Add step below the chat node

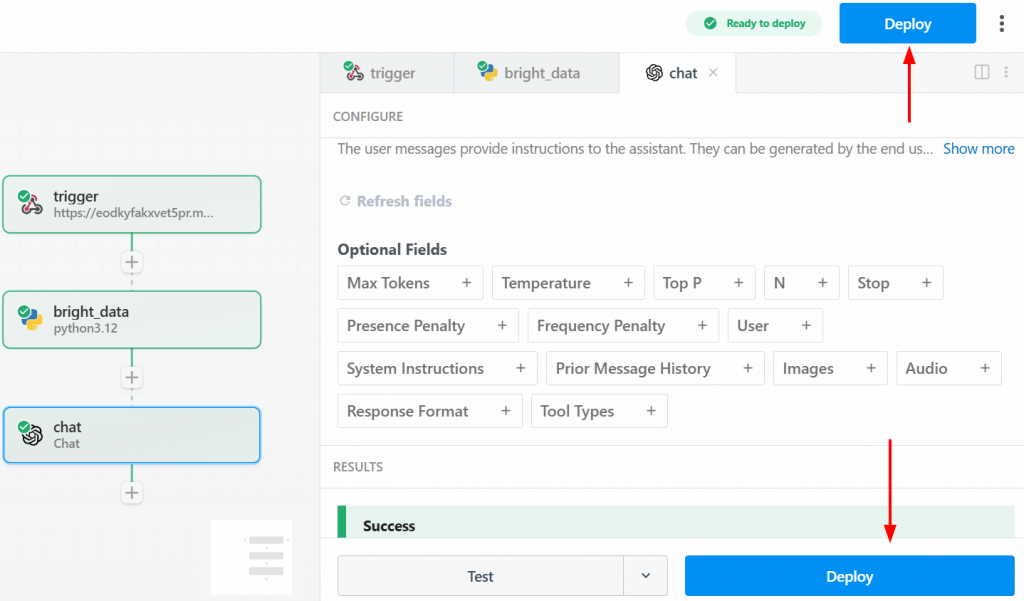(x=132, y=492)
